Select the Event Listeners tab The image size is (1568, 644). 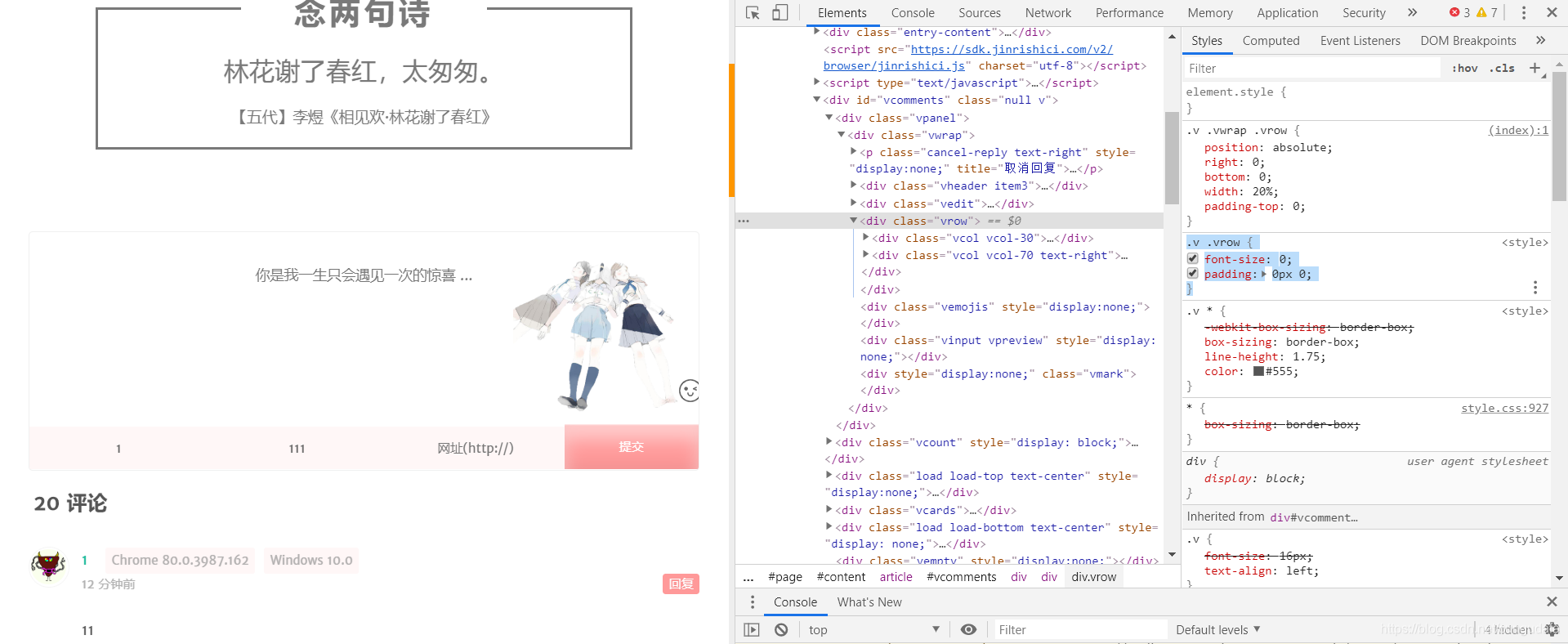(1360, 40)
